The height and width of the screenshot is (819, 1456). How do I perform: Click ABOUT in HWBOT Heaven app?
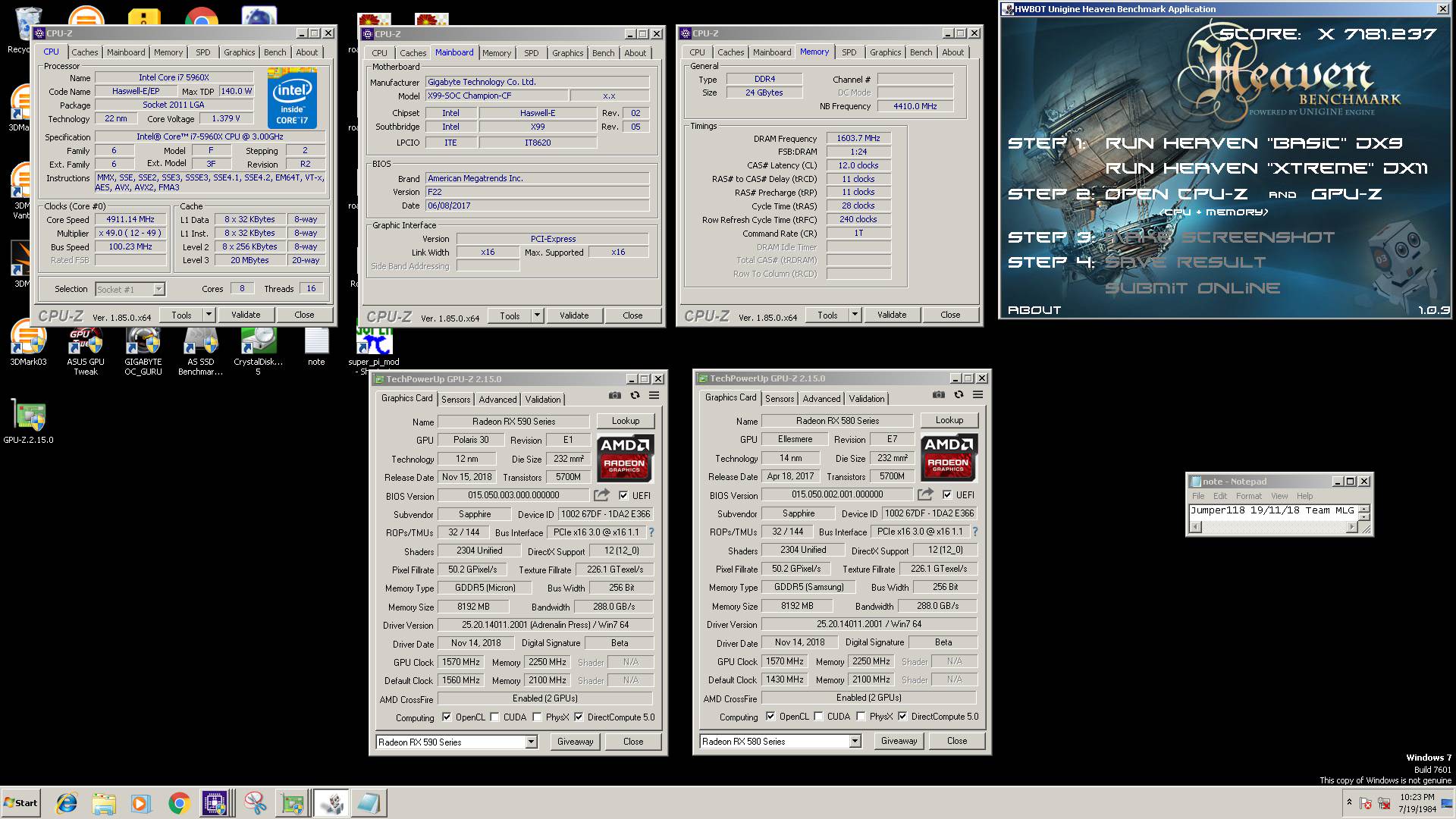1034,310
